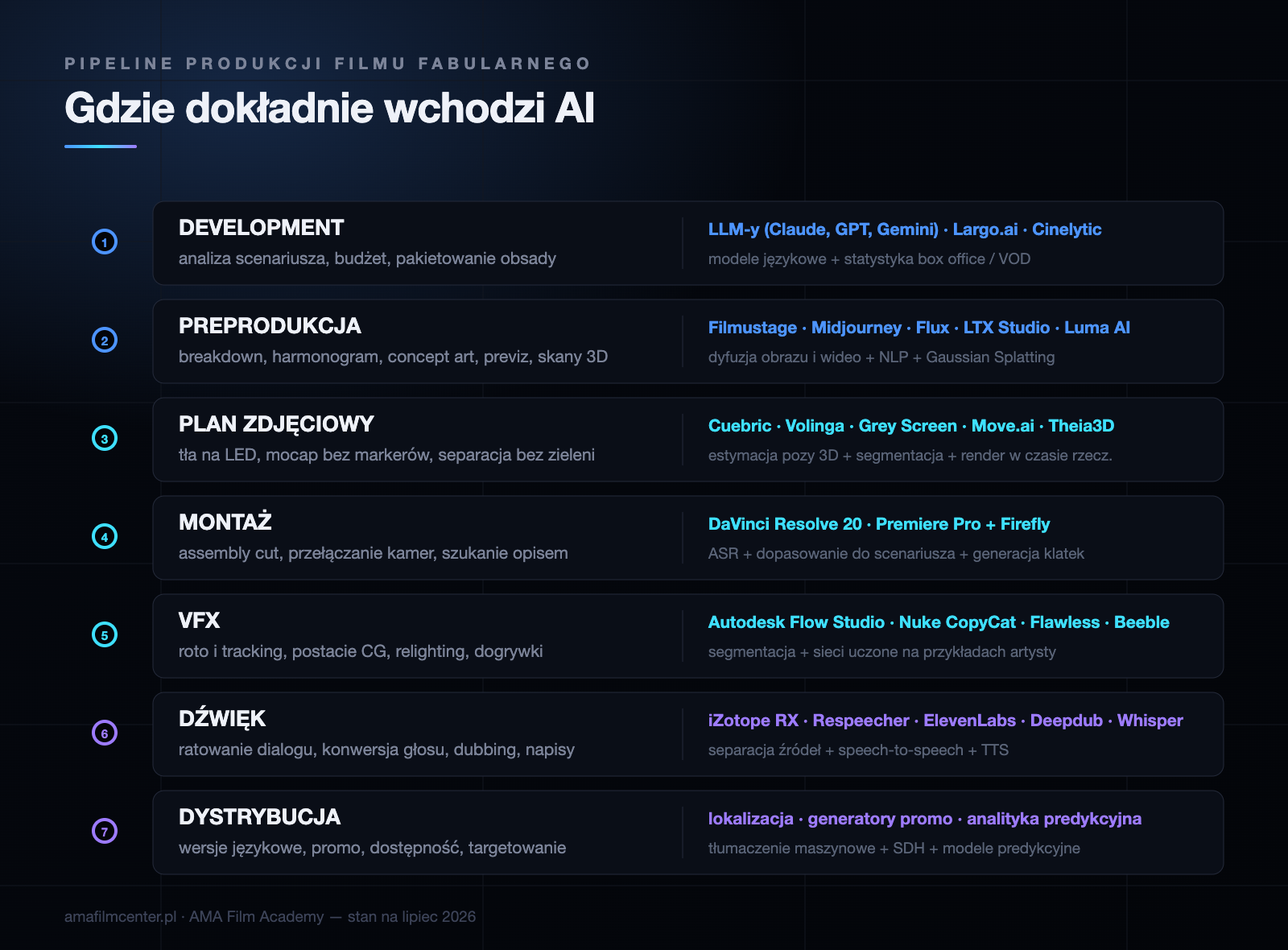Click the step 7 circle beside DYSTRYBUCJA

[105, 831]
